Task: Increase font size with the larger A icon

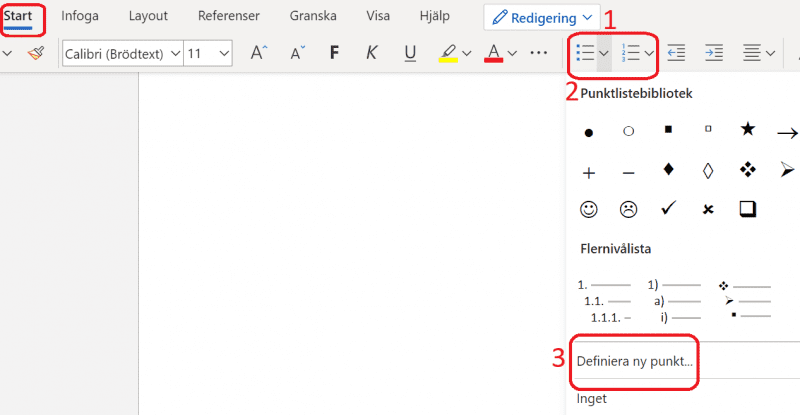Action: tap(259, 53)
